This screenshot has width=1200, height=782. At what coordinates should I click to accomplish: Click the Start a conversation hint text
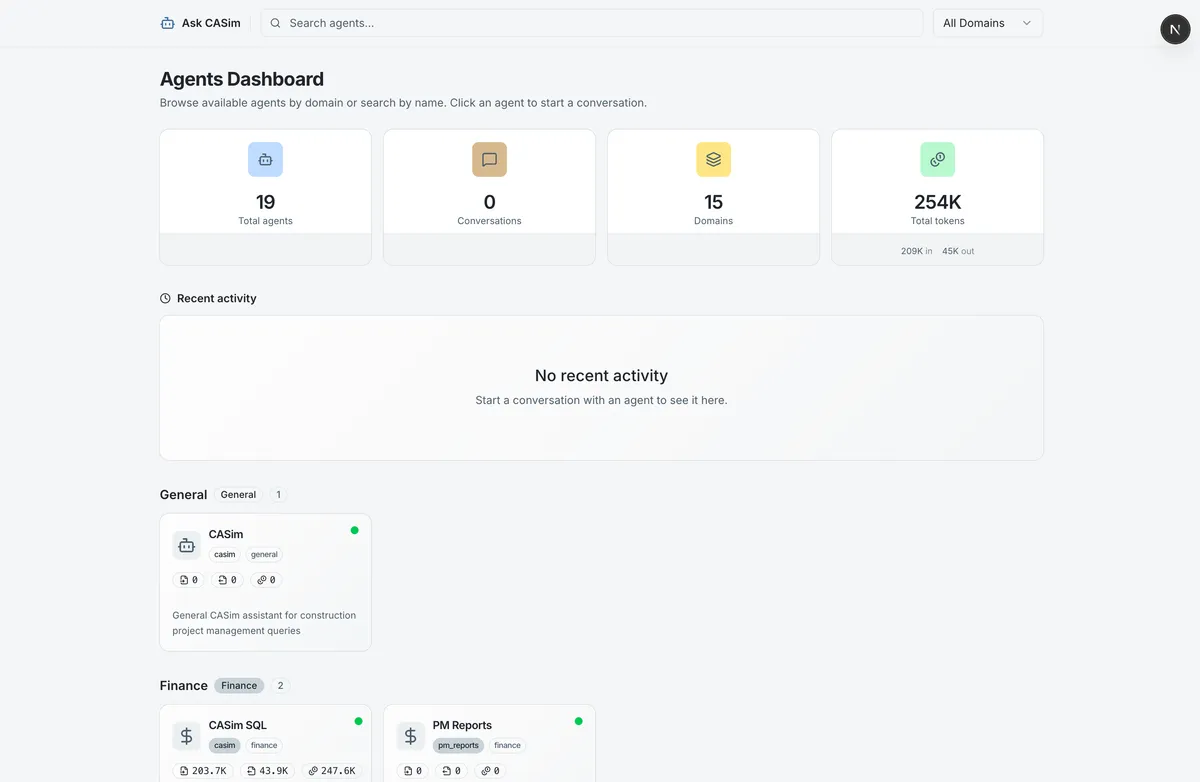point(601,400)
